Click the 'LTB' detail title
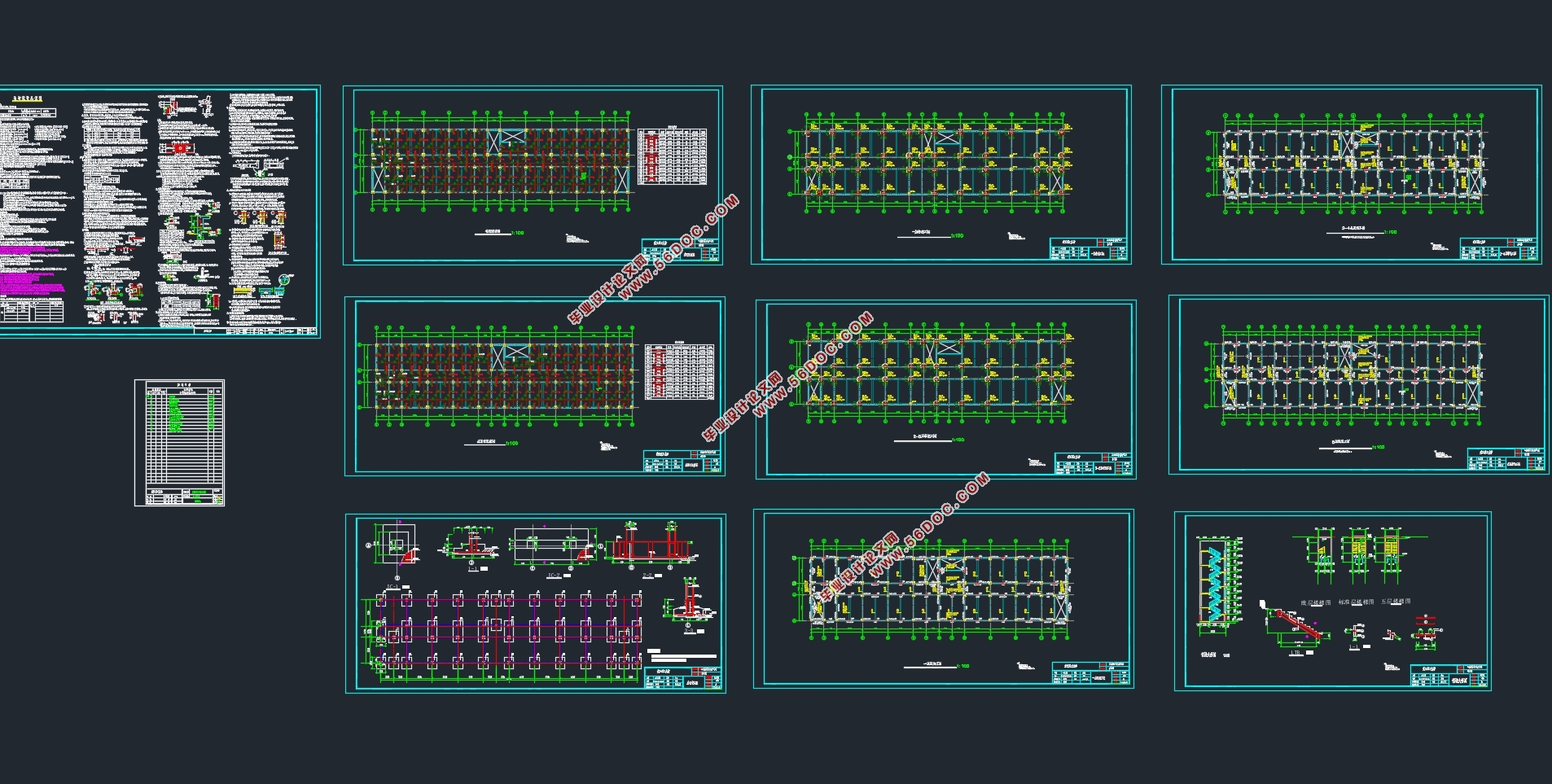The height and width of the screenshot is (784, 1552). point(1296,652)
